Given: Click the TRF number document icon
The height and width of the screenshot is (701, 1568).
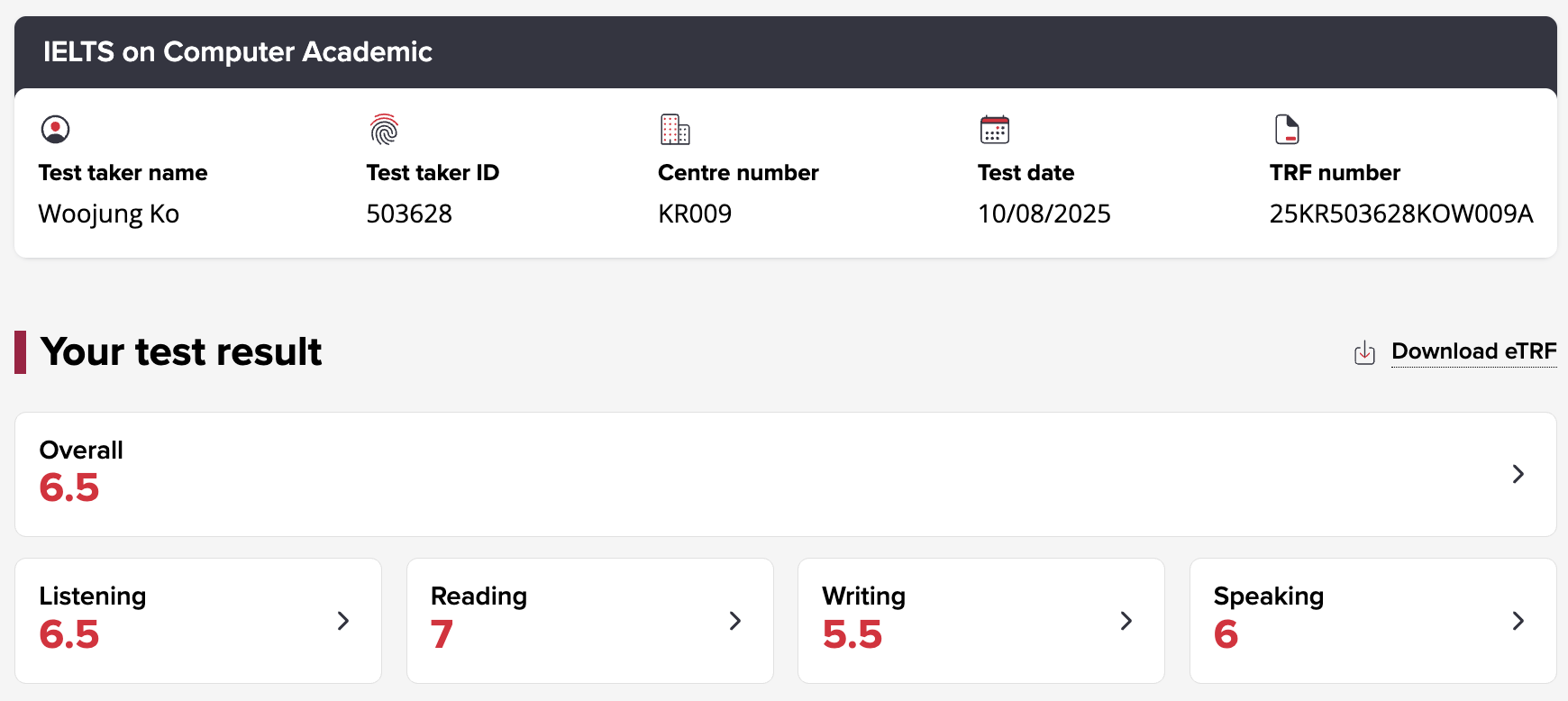Looking at the screenshot, I should (x=1287, y=130).
